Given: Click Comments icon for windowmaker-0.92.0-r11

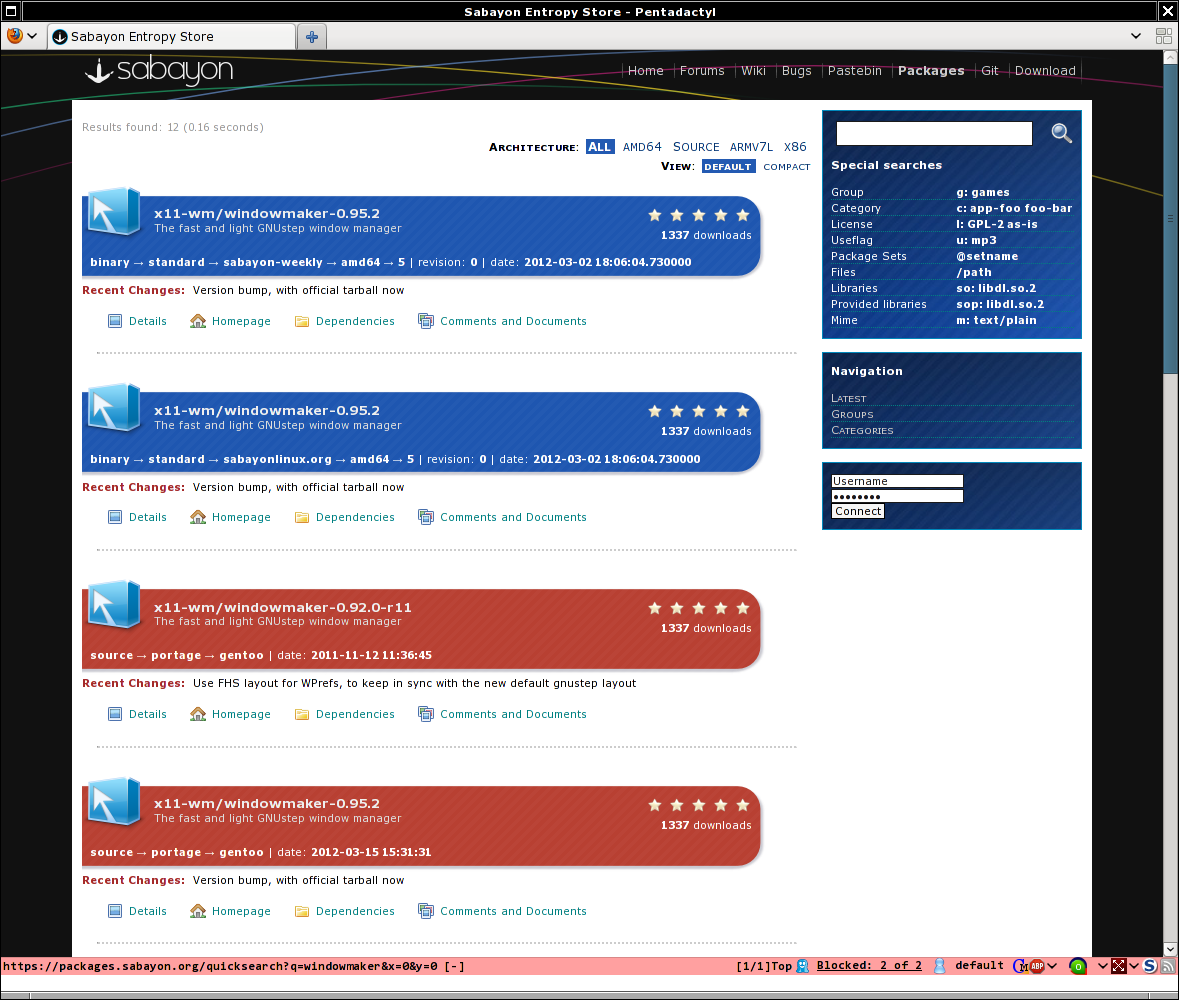Looking at the screenshot, I should click(x=426, y=714).
